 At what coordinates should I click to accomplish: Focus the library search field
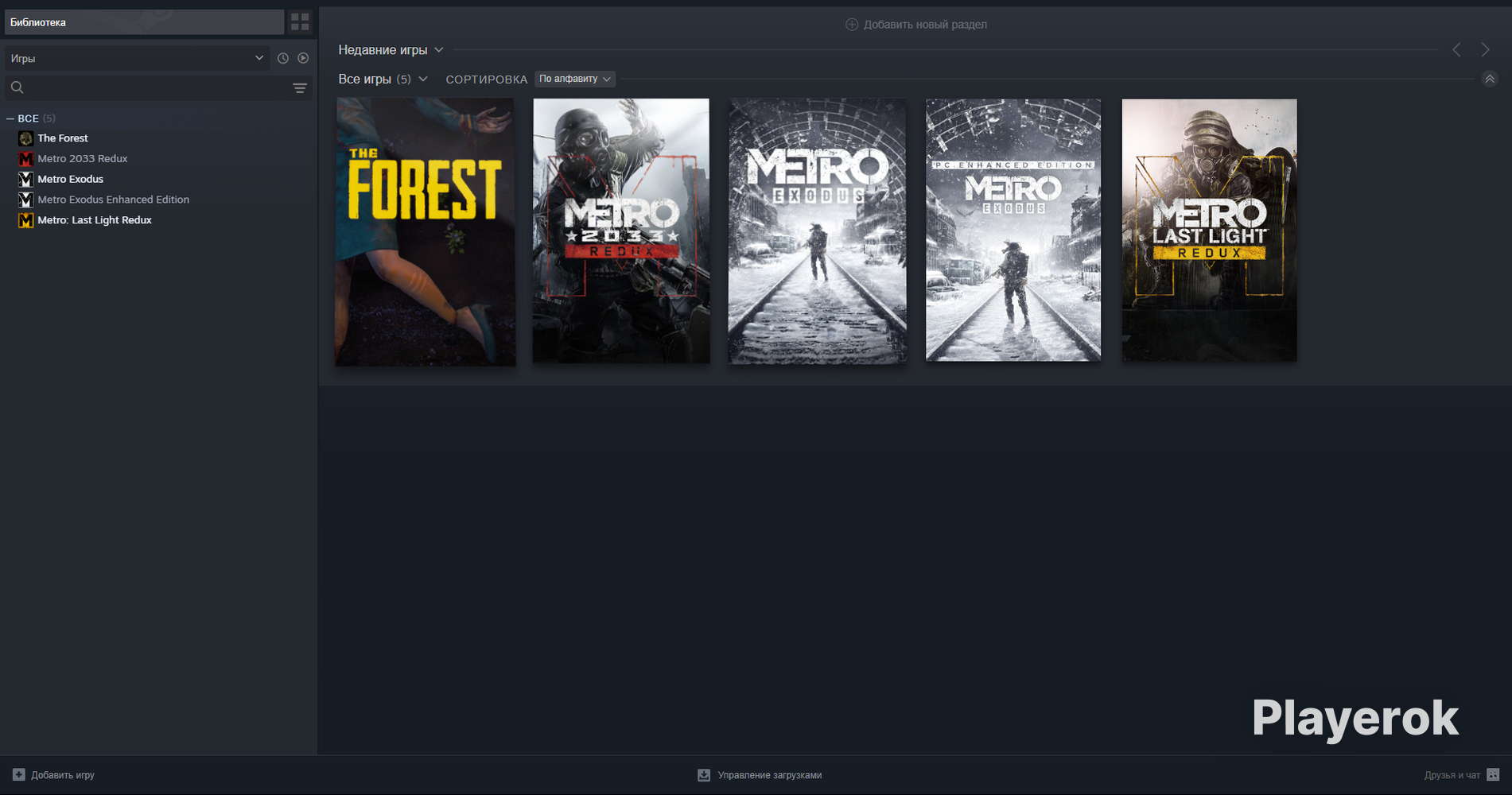157,87
